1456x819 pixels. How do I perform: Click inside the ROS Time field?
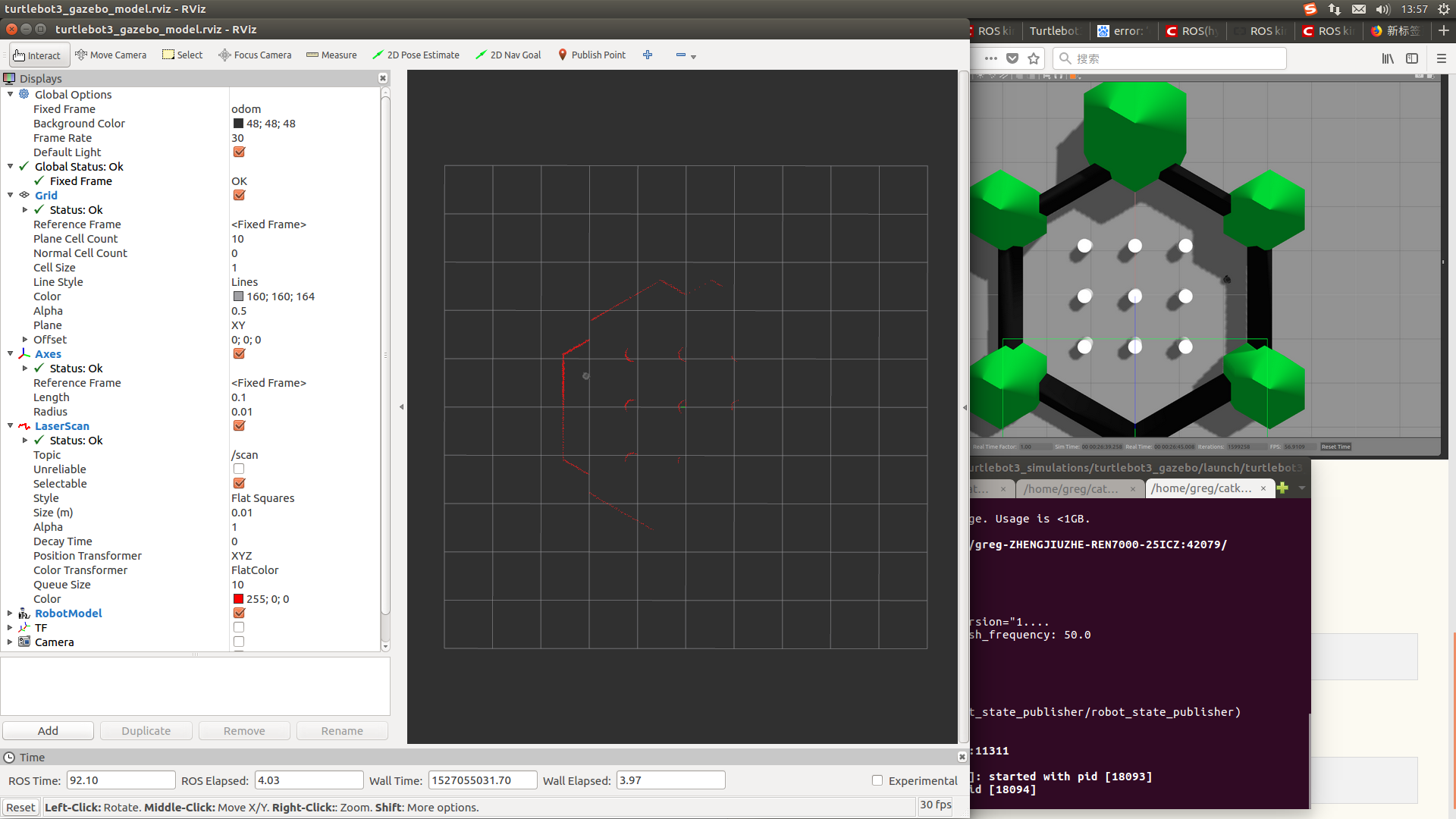coord(121,780)
